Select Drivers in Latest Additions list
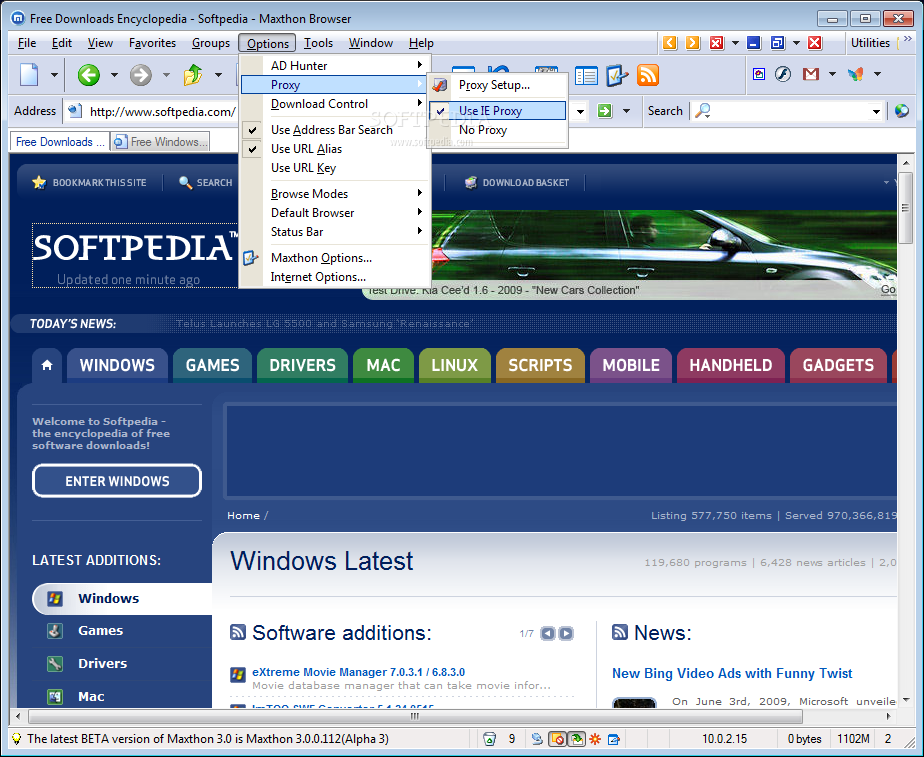Image resolution: width=924 pixels, height=757 pixels. (x=103, y=663)
